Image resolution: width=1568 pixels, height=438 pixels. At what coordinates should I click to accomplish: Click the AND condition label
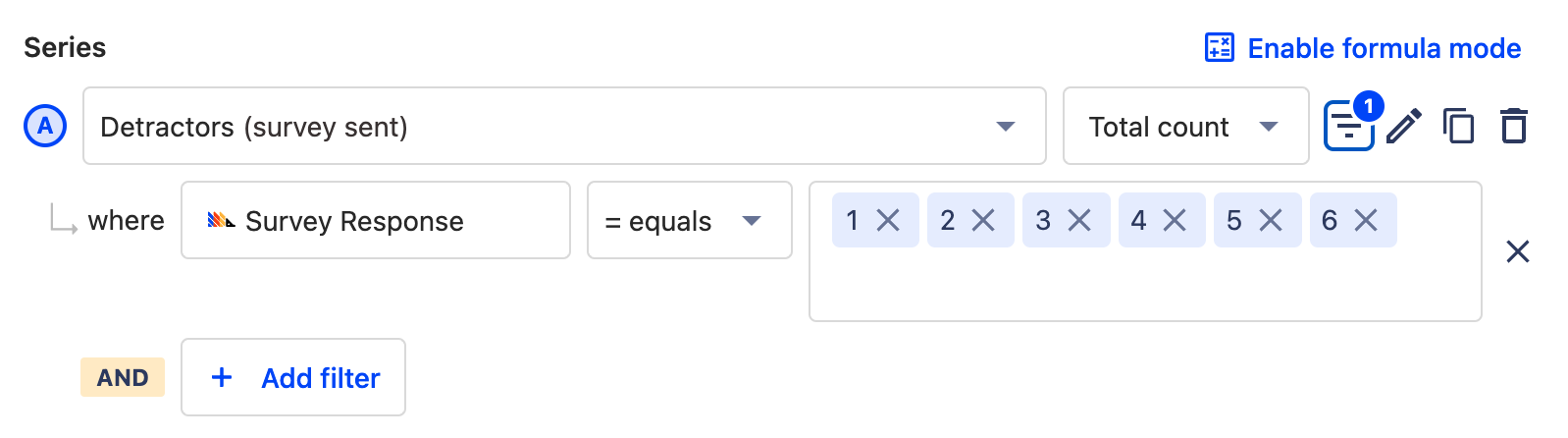tap(123, 378)
